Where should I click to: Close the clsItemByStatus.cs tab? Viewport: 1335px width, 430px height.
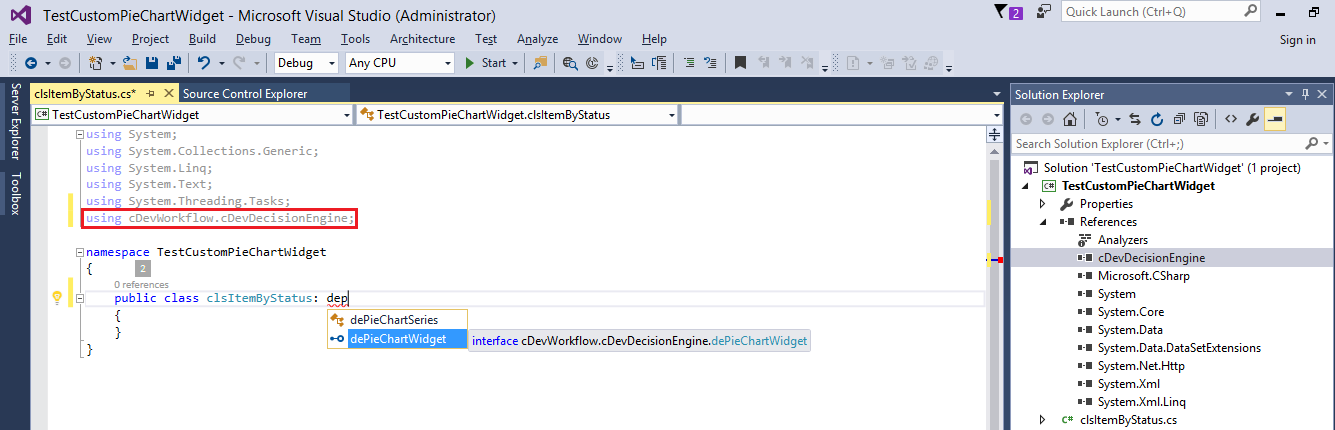169,94
